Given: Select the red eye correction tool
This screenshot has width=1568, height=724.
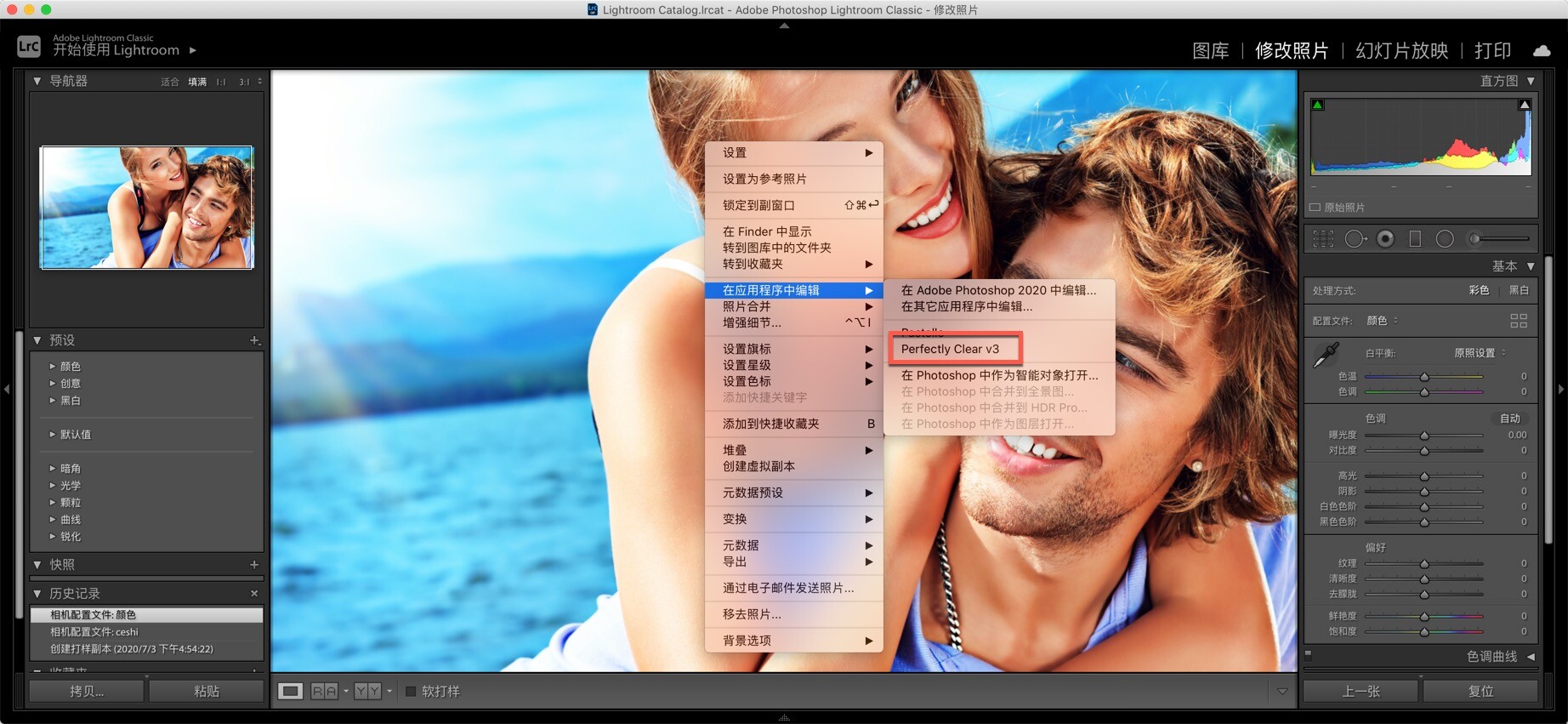Looking at the screenshot, I should [x=1385, y=239].
